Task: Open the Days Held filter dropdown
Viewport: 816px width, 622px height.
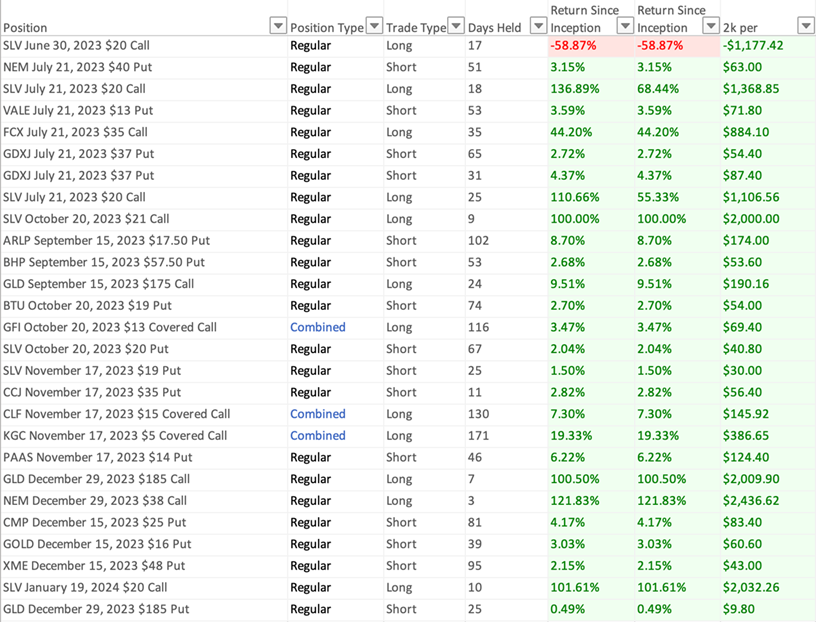Action: click(536, 26)
